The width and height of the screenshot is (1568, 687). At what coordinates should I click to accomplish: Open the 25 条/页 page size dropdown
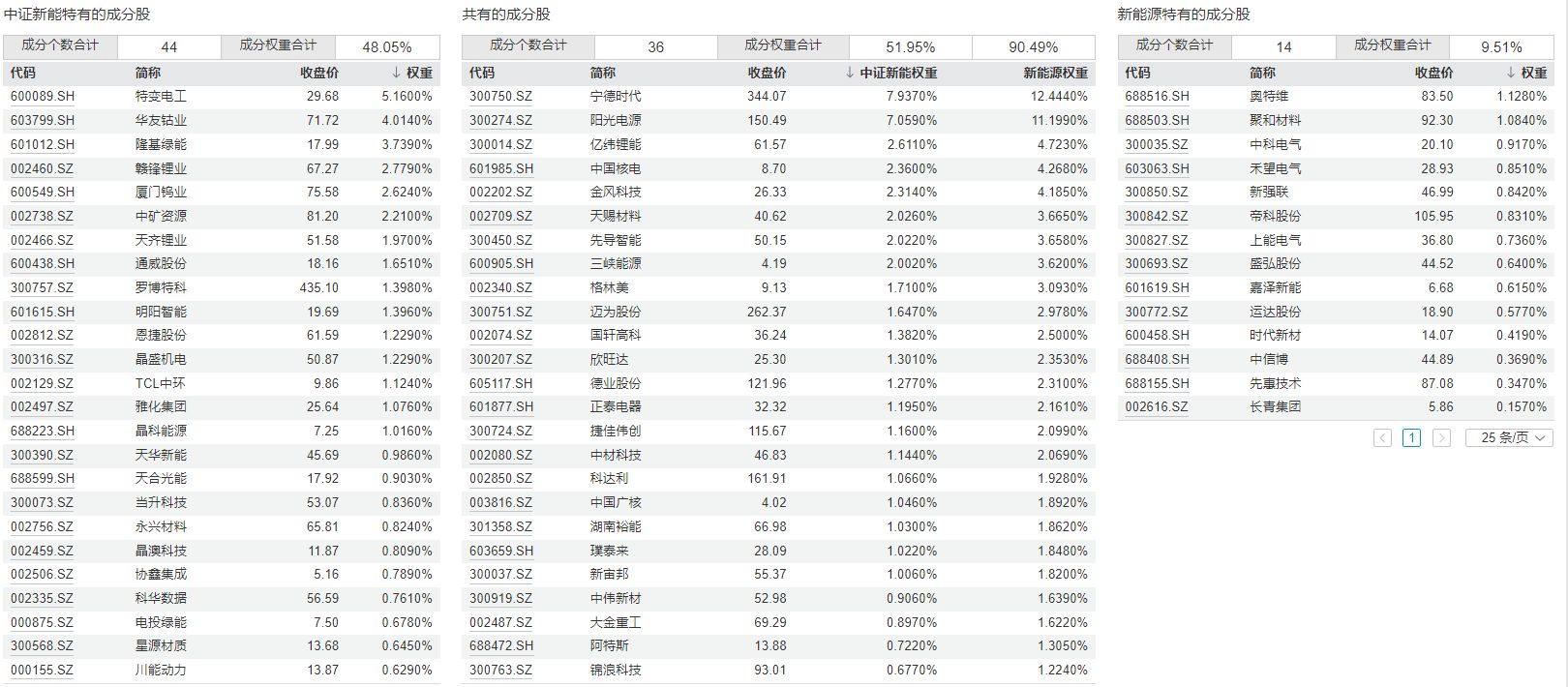coord(1509,438)
